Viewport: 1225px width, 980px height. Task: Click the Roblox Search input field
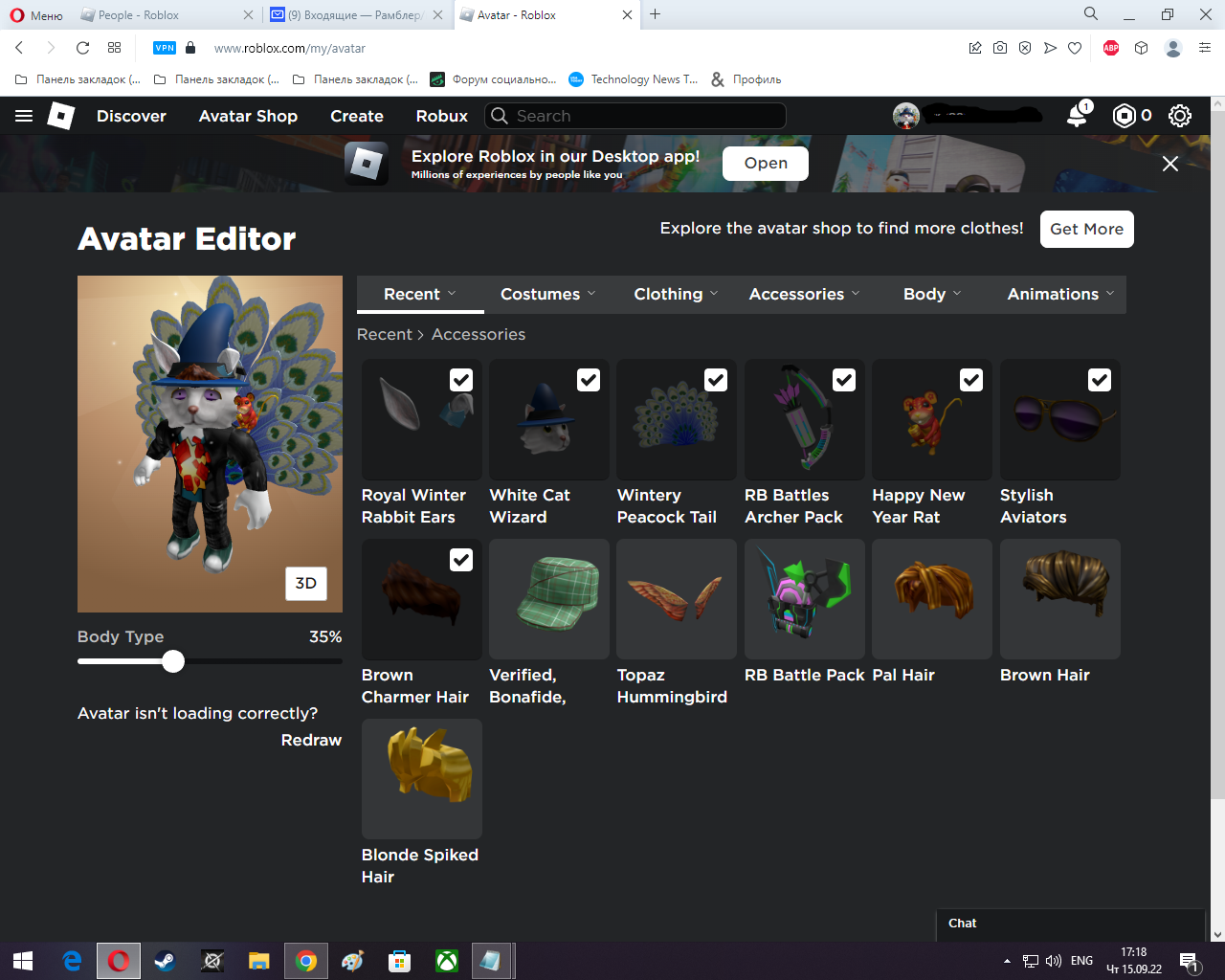point(635,116)
